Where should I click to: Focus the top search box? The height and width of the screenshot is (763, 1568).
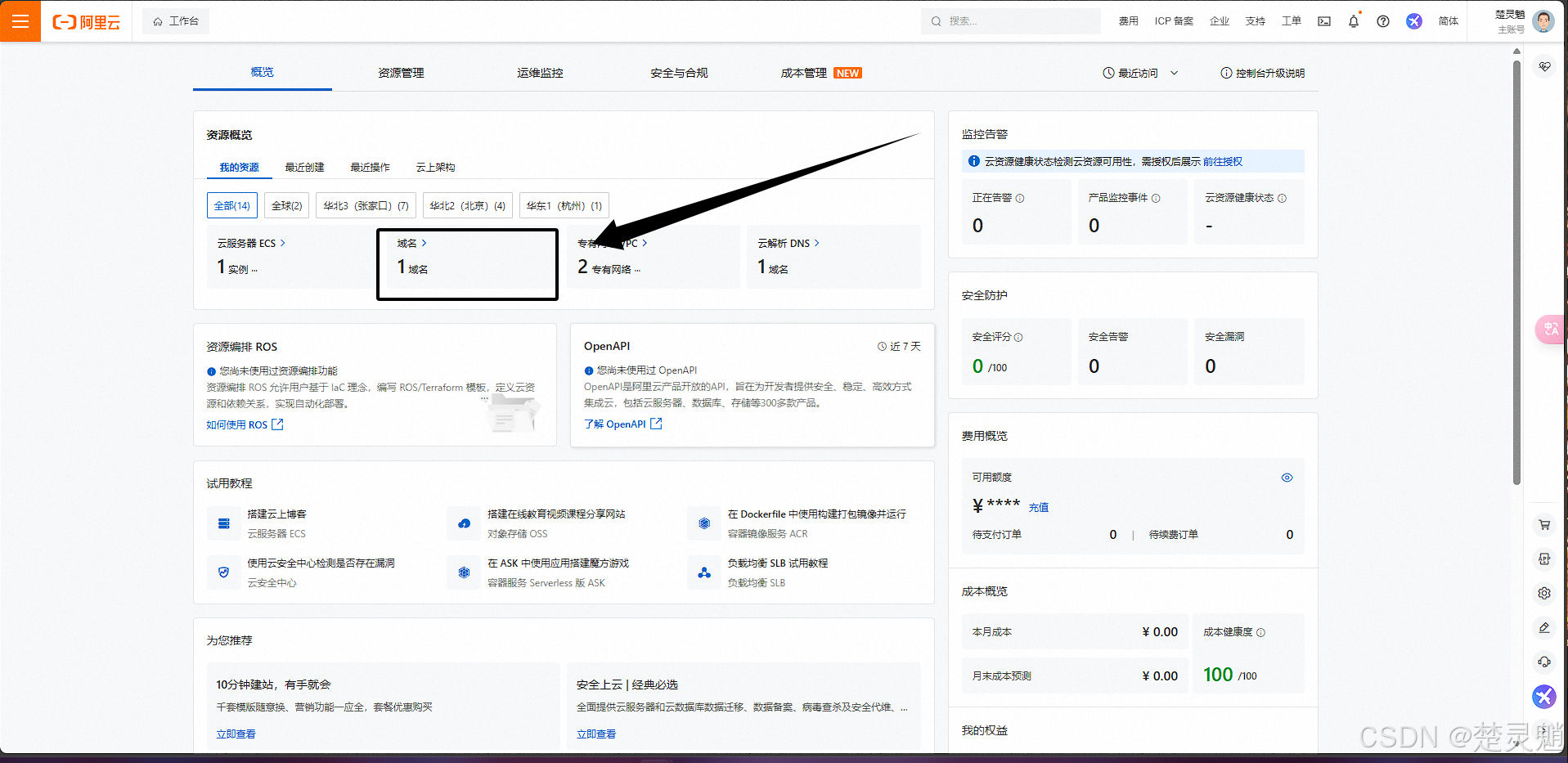(x=1010, y=21)
